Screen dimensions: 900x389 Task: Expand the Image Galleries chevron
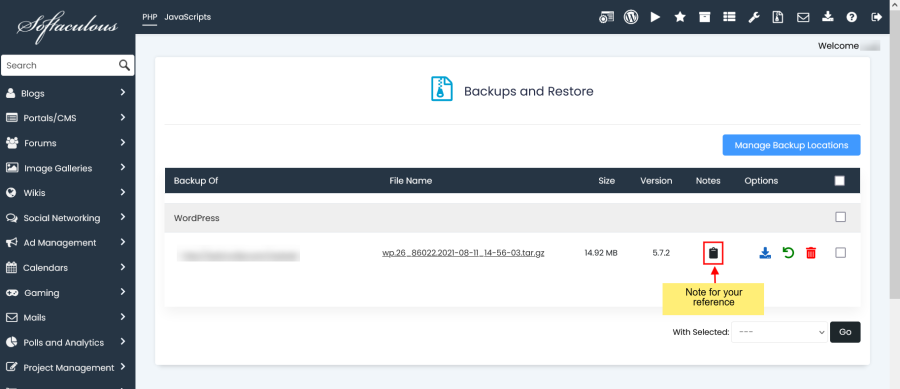(x=123, y=168)
